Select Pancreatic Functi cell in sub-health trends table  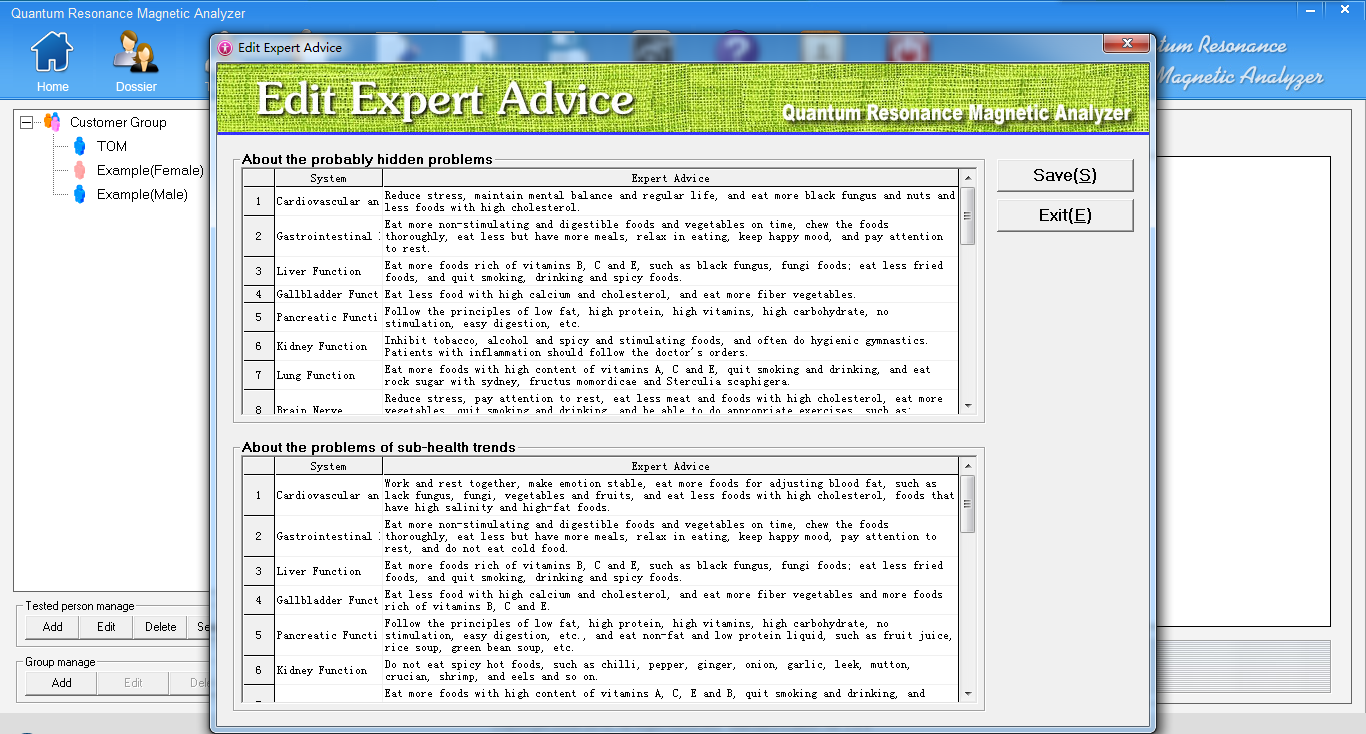point(328,635)
